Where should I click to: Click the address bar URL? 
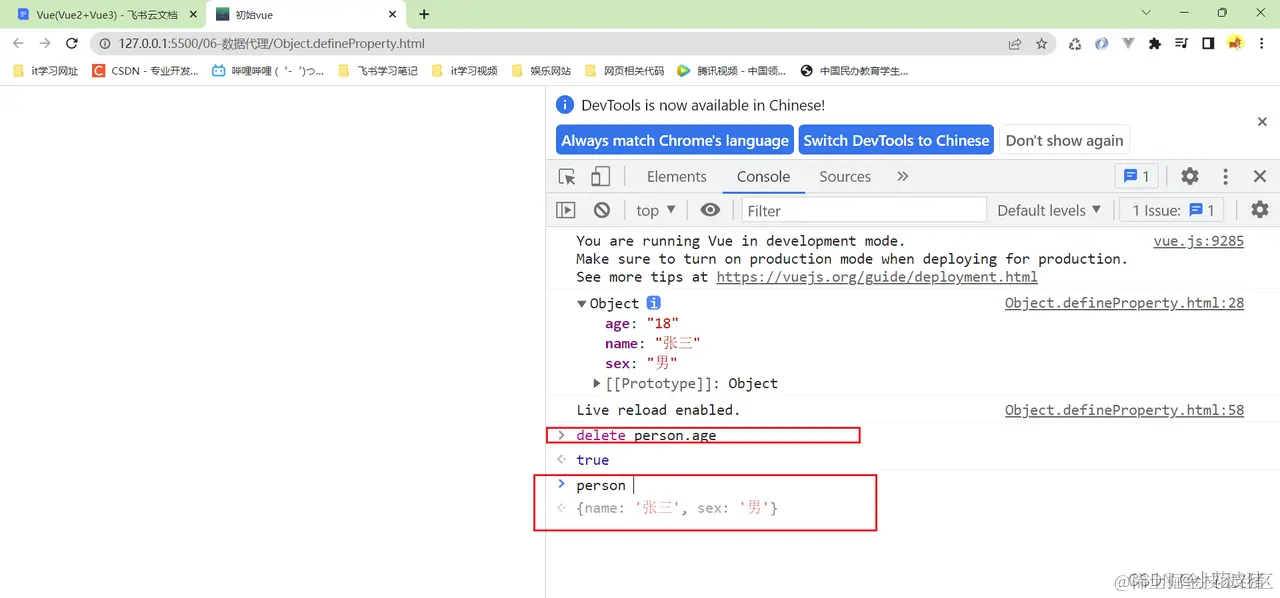click(271, 44)
